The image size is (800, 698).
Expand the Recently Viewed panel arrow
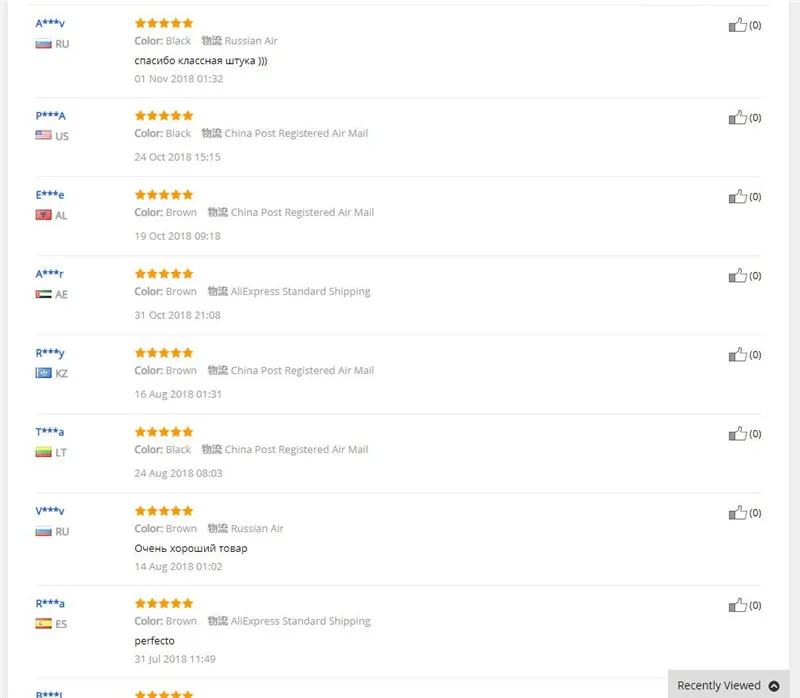tap(774, 686)
